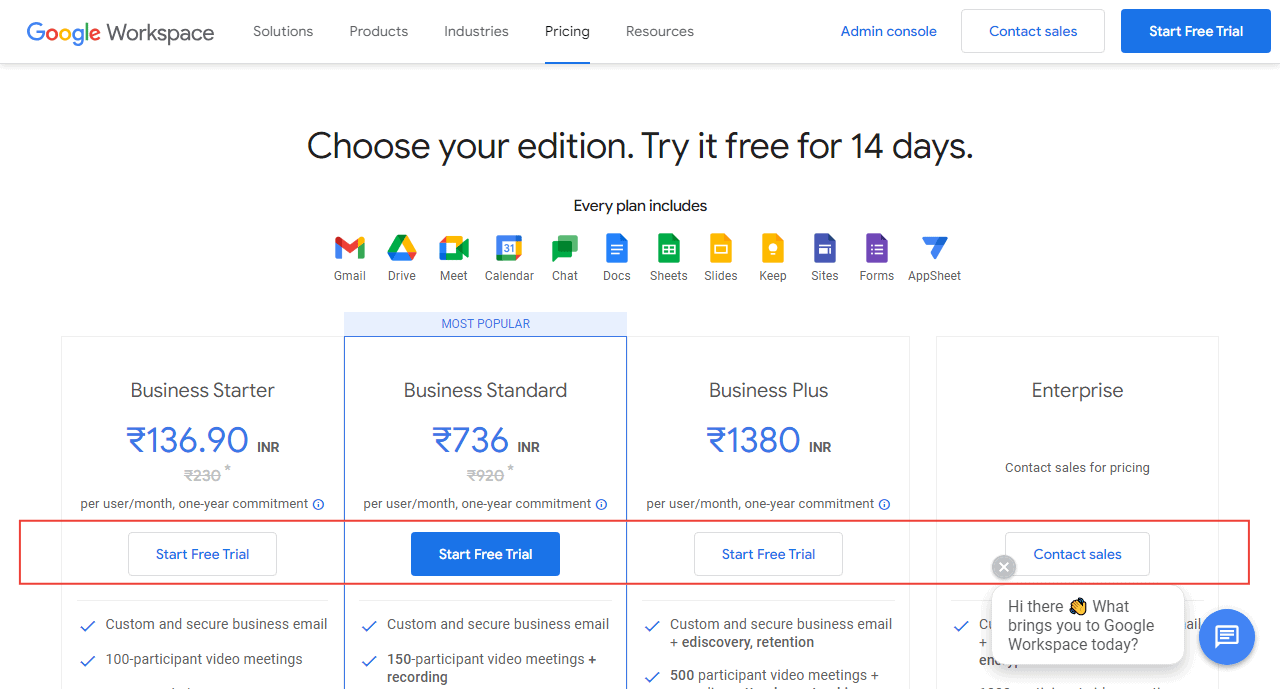
Task: Dismiss the chat greeting popup
Action: point(1003,567)
